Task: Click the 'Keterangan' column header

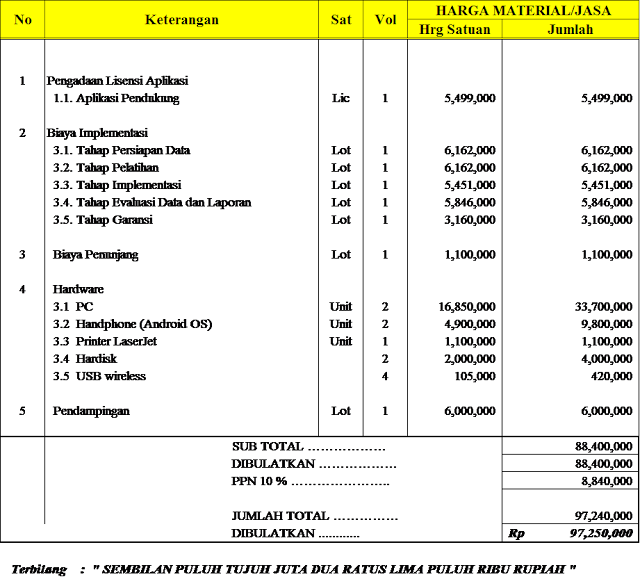Action: point(182,20)
